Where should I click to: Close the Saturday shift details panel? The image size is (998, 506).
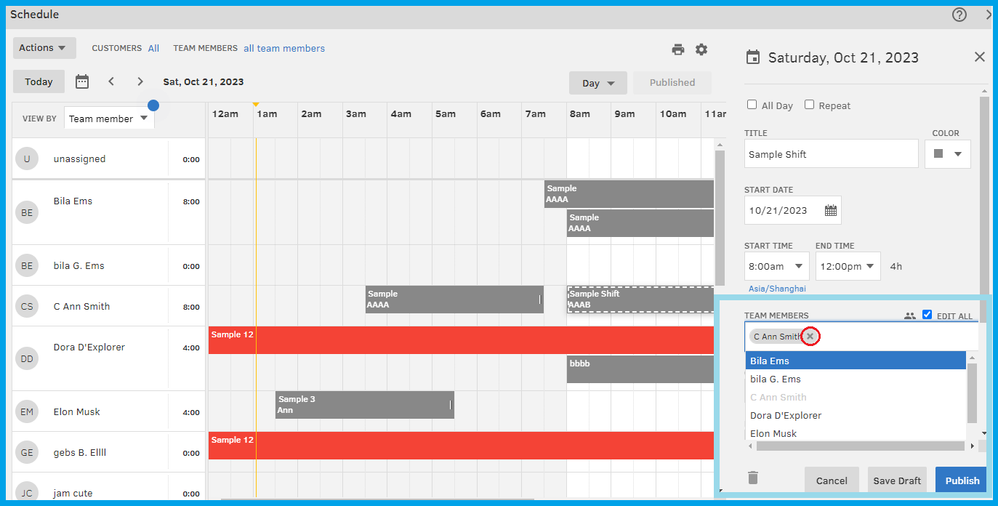click(x=980, y=57)
